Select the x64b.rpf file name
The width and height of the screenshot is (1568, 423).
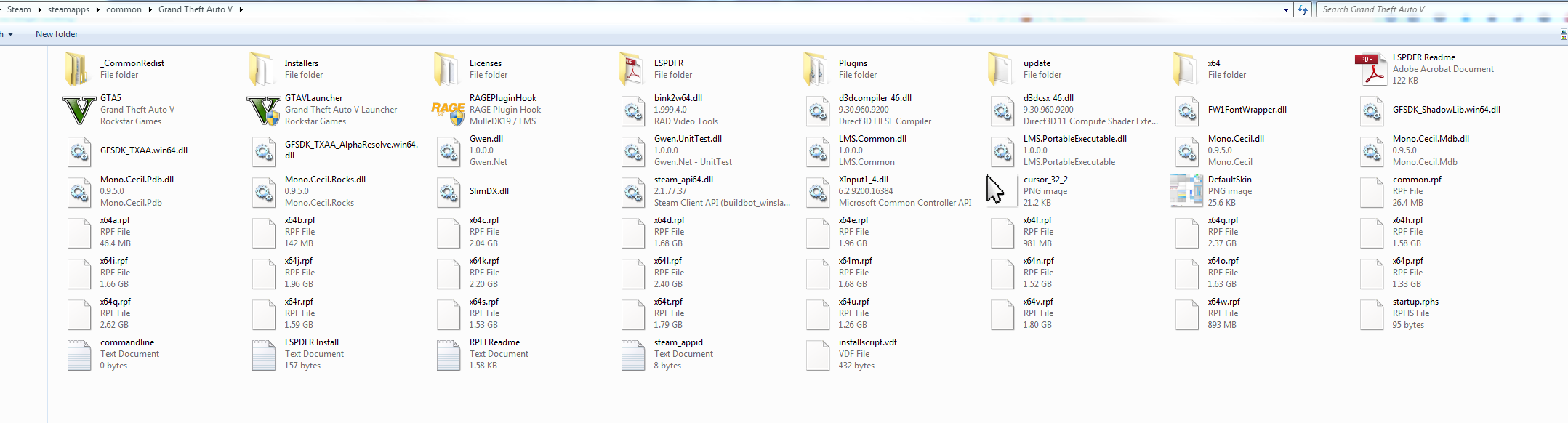pyautogui.click(x=300, y=220)
